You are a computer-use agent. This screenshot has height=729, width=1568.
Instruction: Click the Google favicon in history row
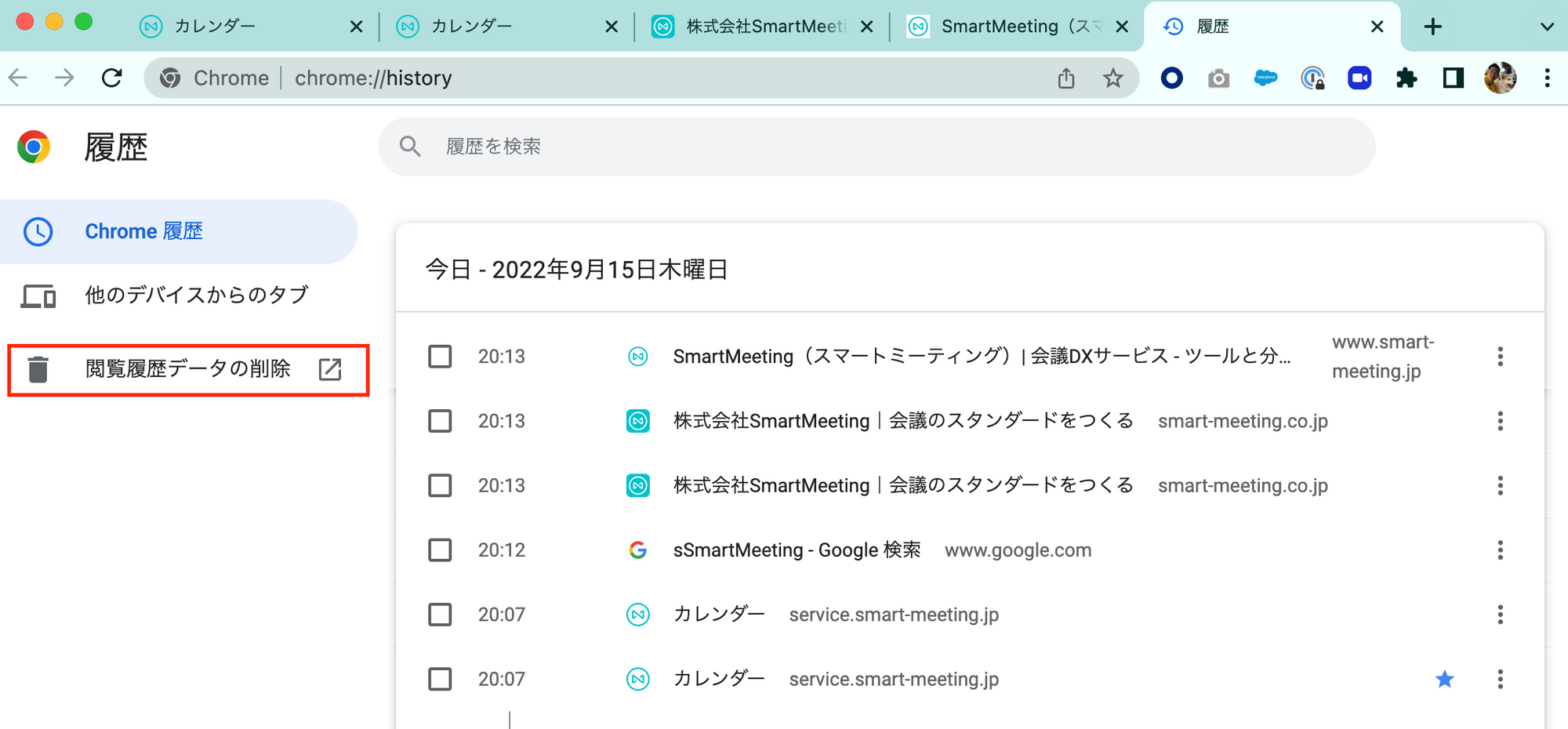click(x=637, y=550)
